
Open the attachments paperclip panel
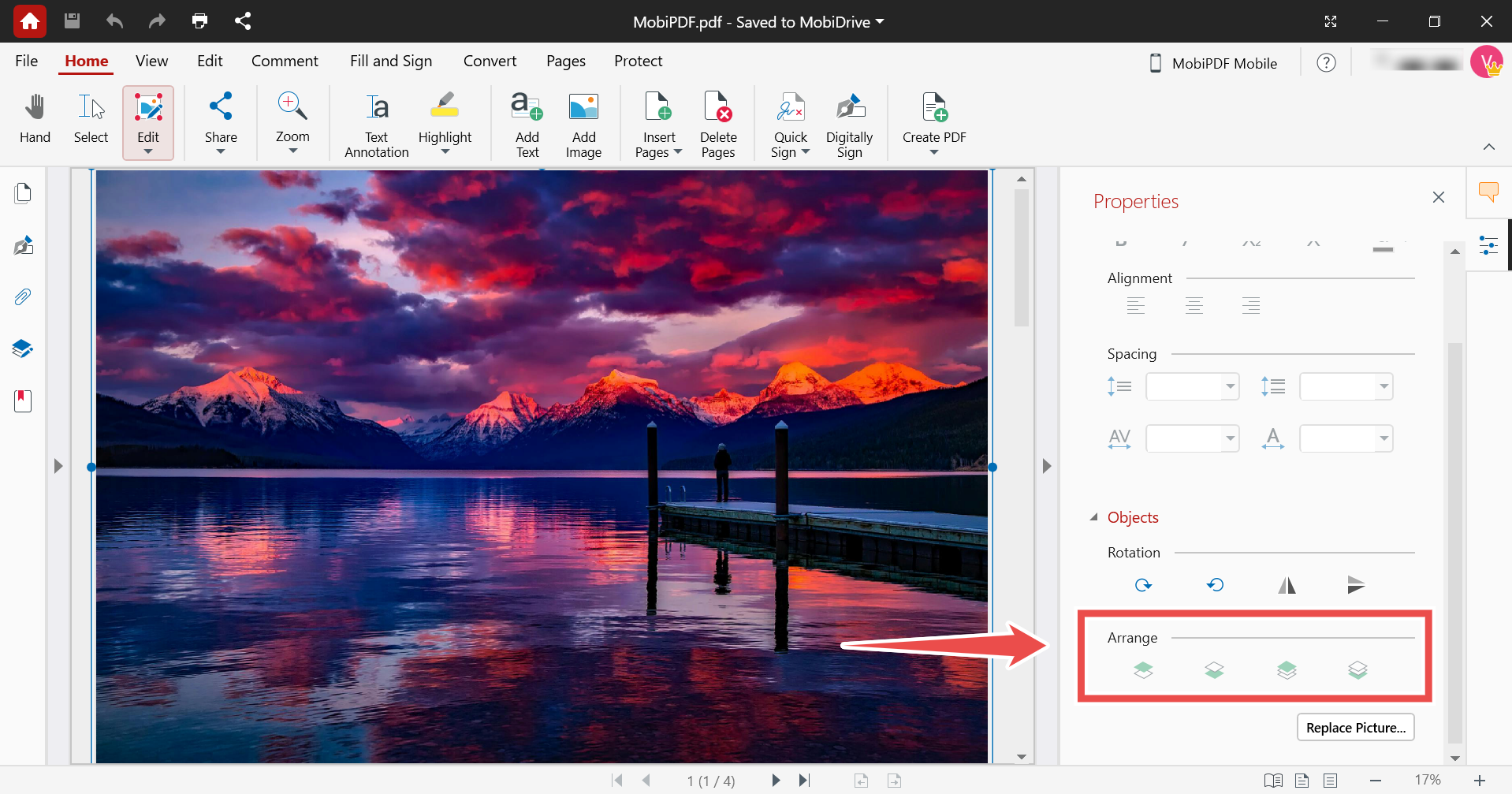(23, 297)
